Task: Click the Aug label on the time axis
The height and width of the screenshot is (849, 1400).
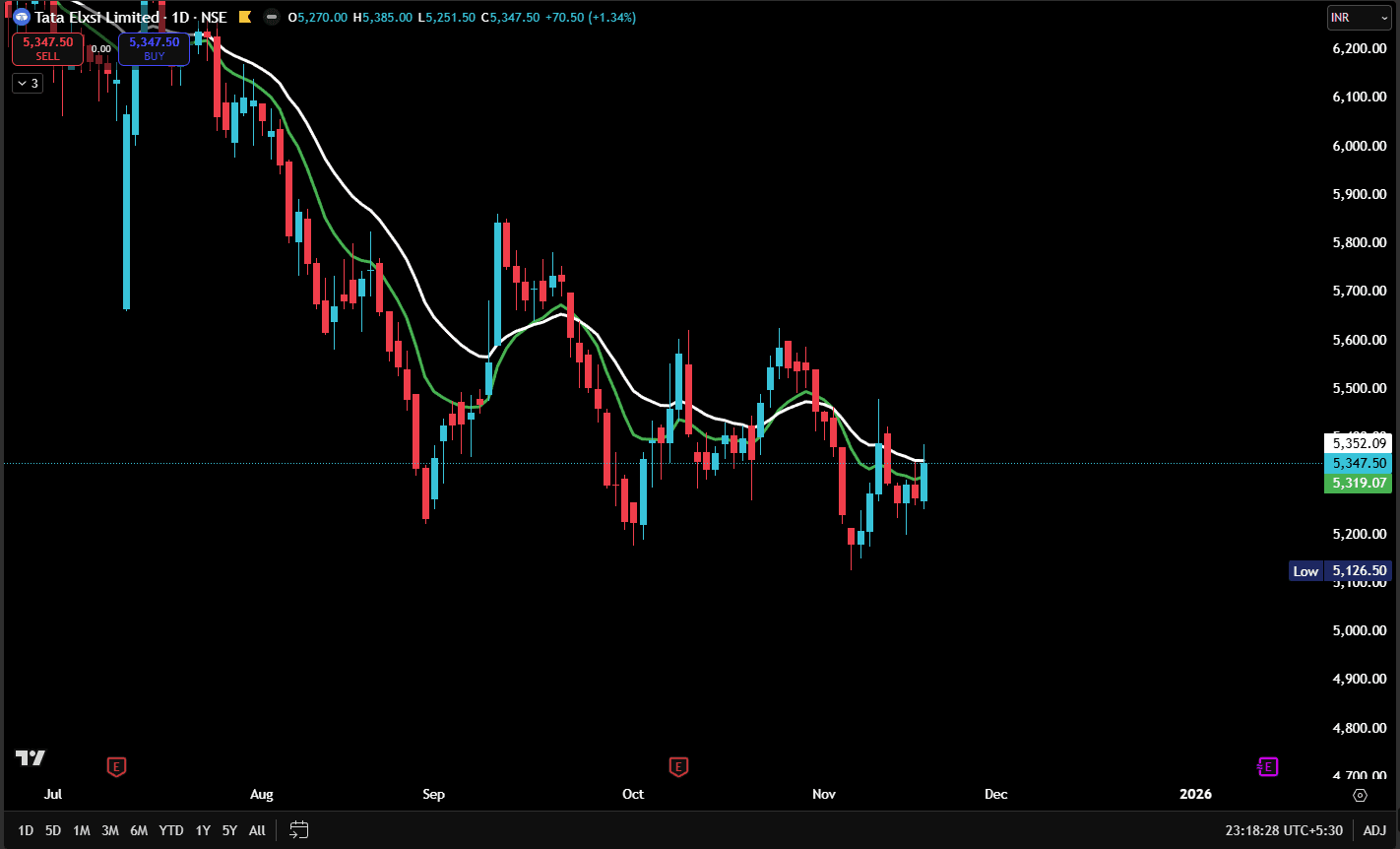Action: coord(262,794)
